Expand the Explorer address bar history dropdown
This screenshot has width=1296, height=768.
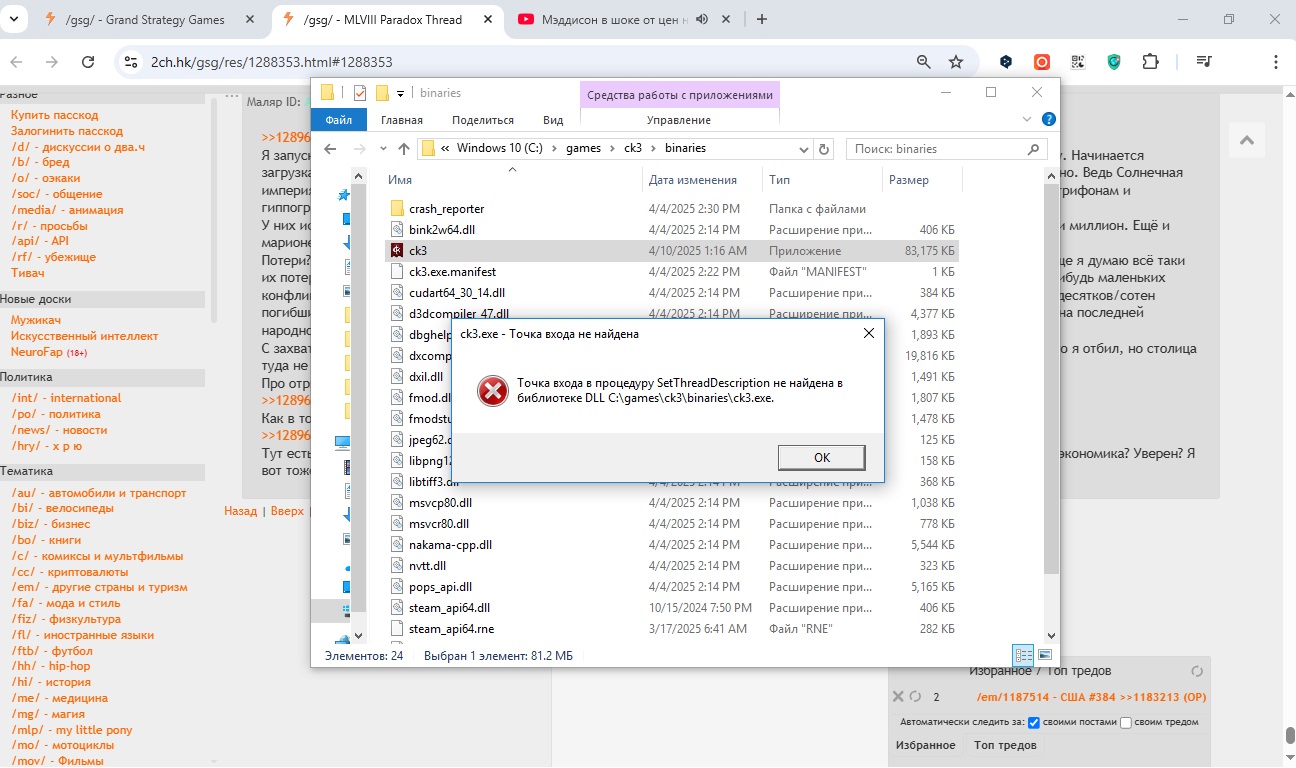click(803, 149)
